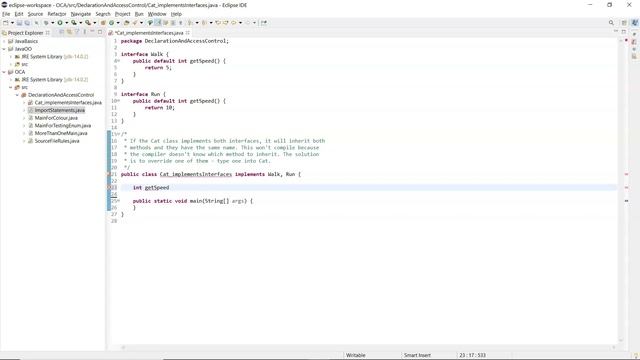The height and width of the screenshot is (360, 640).
Task: Select Cat_implementsInterfaces.java in Project Explorer
Action: [x=68, y=102]
